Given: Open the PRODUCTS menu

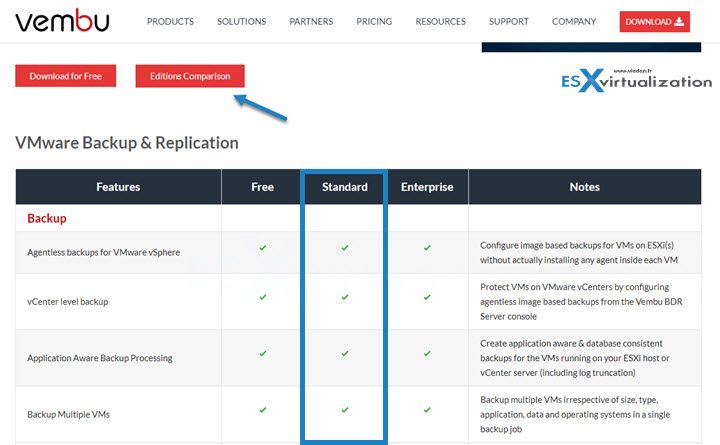Looking at the screenshot, I should [170, 22].
